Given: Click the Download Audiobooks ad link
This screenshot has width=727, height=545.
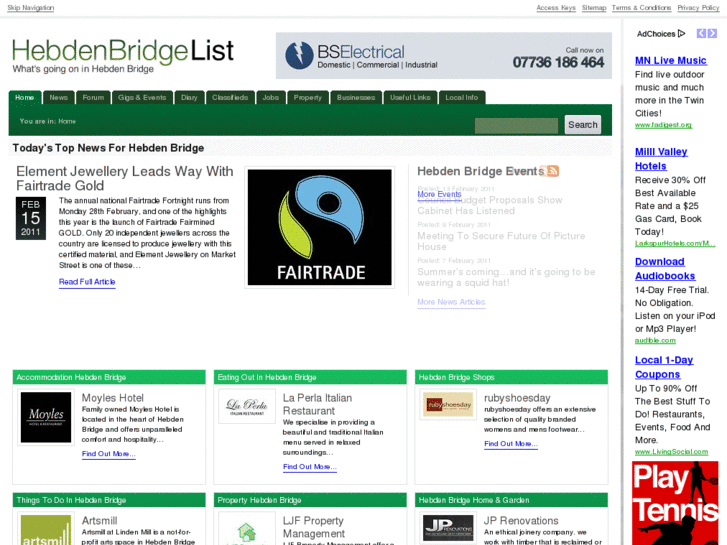Looking at the screenshot, I should 665,269.
